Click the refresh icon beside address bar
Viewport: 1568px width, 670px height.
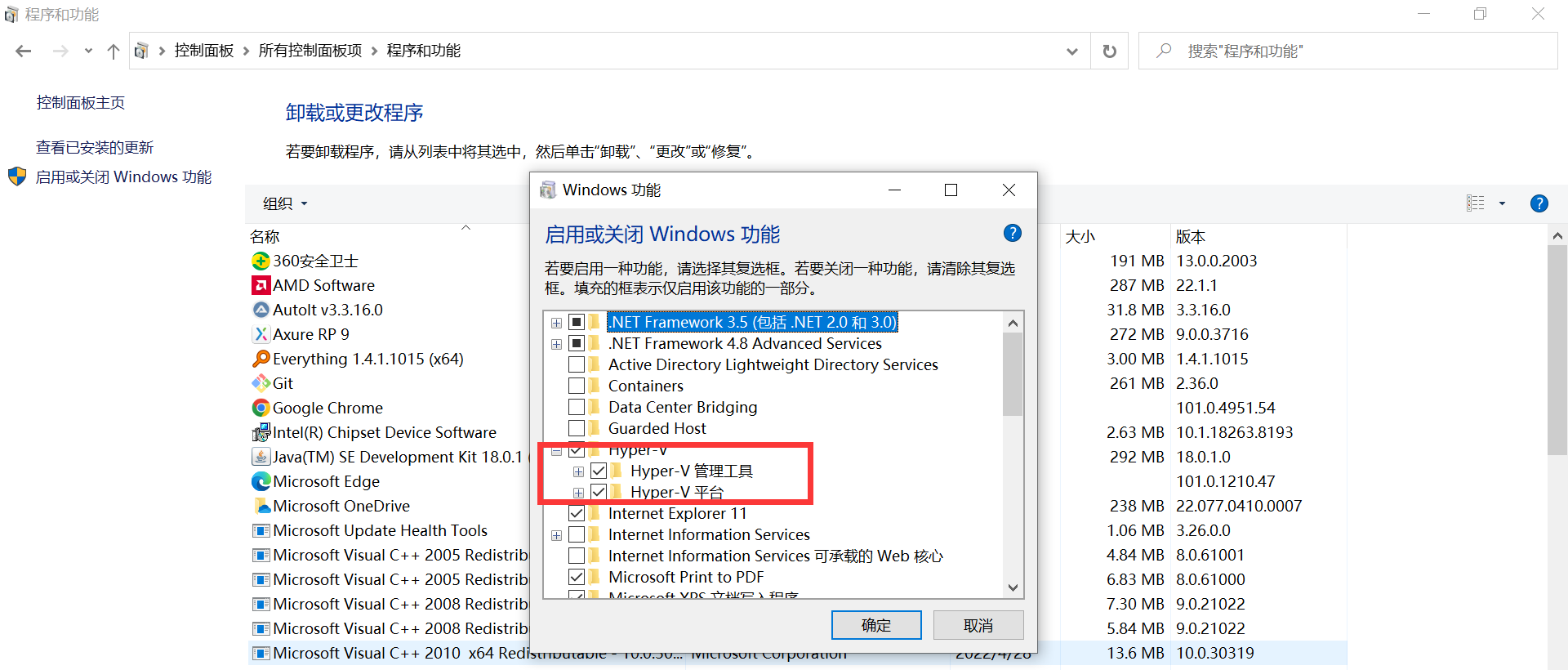pyautogui.click(x=1109, y=51)
